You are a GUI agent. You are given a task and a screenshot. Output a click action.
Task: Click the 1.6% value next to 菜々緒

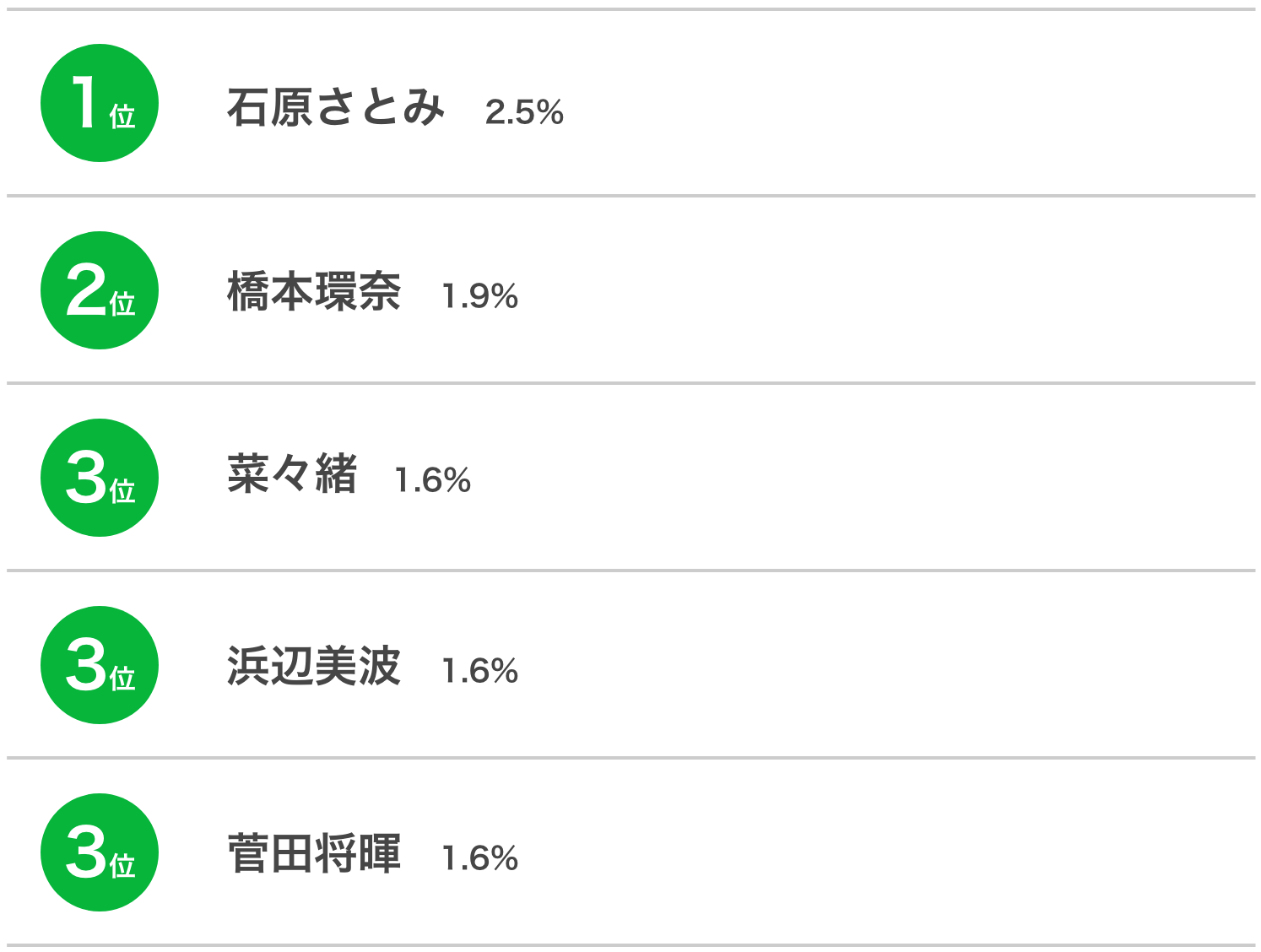[433, 480]
